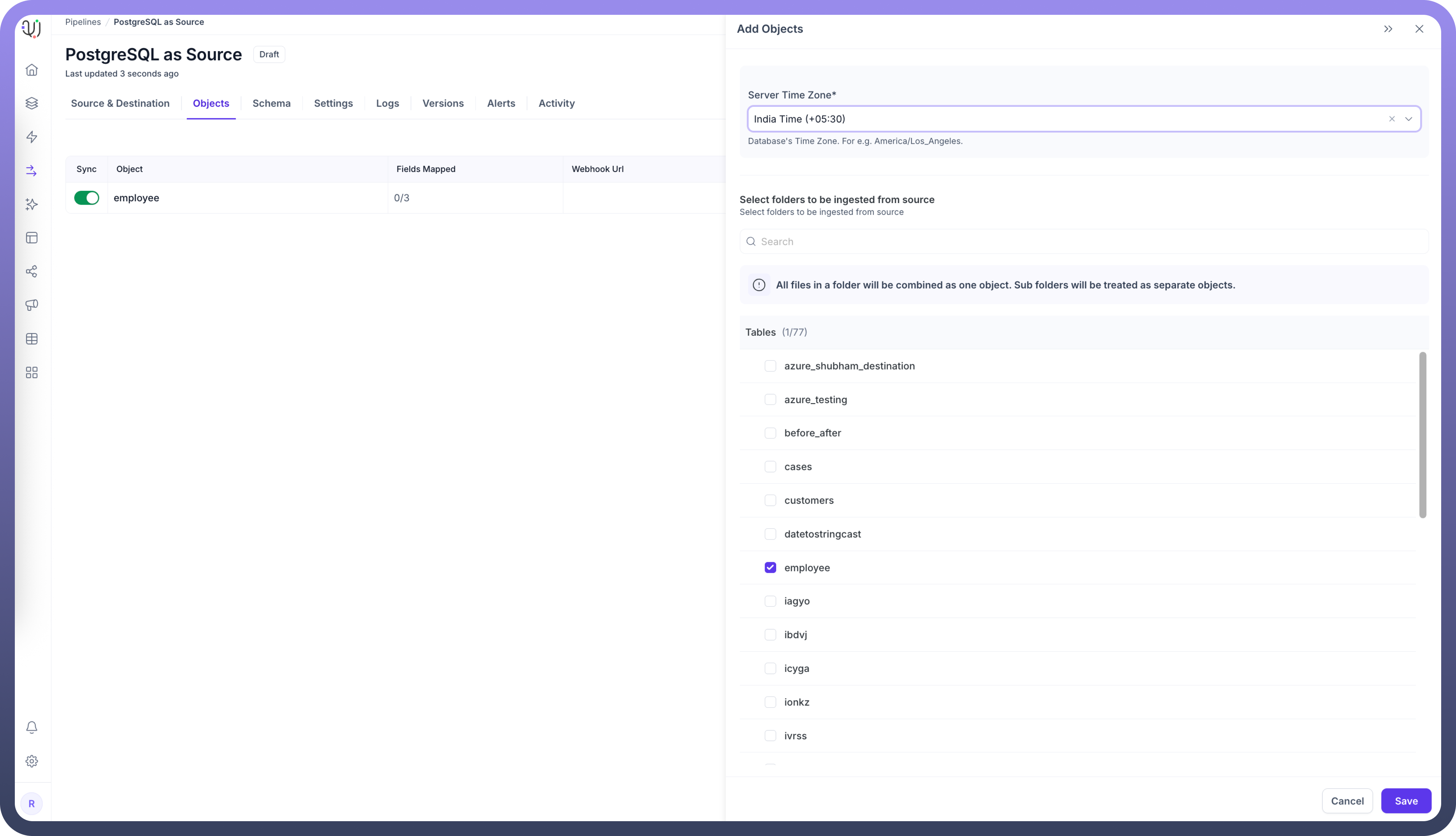The image size is (1456, 836).
Task: Check the customers table checkbox
Action: point(770,500)
